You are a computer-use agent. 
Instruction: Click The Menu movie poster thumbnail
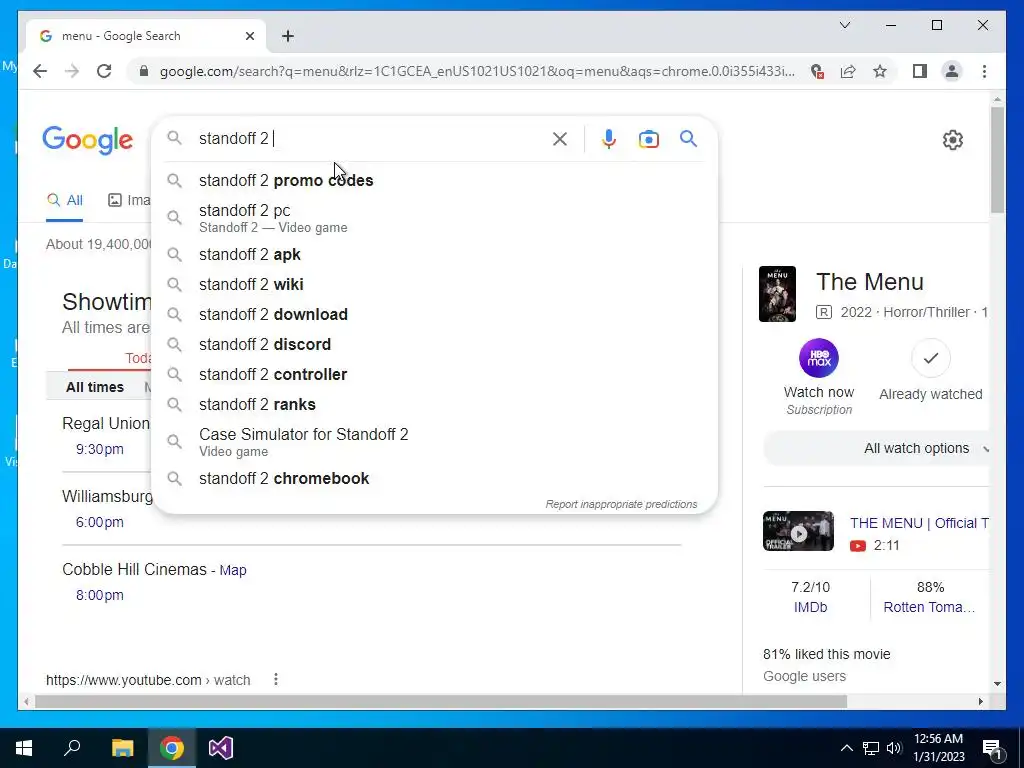(x=777, y=294)
